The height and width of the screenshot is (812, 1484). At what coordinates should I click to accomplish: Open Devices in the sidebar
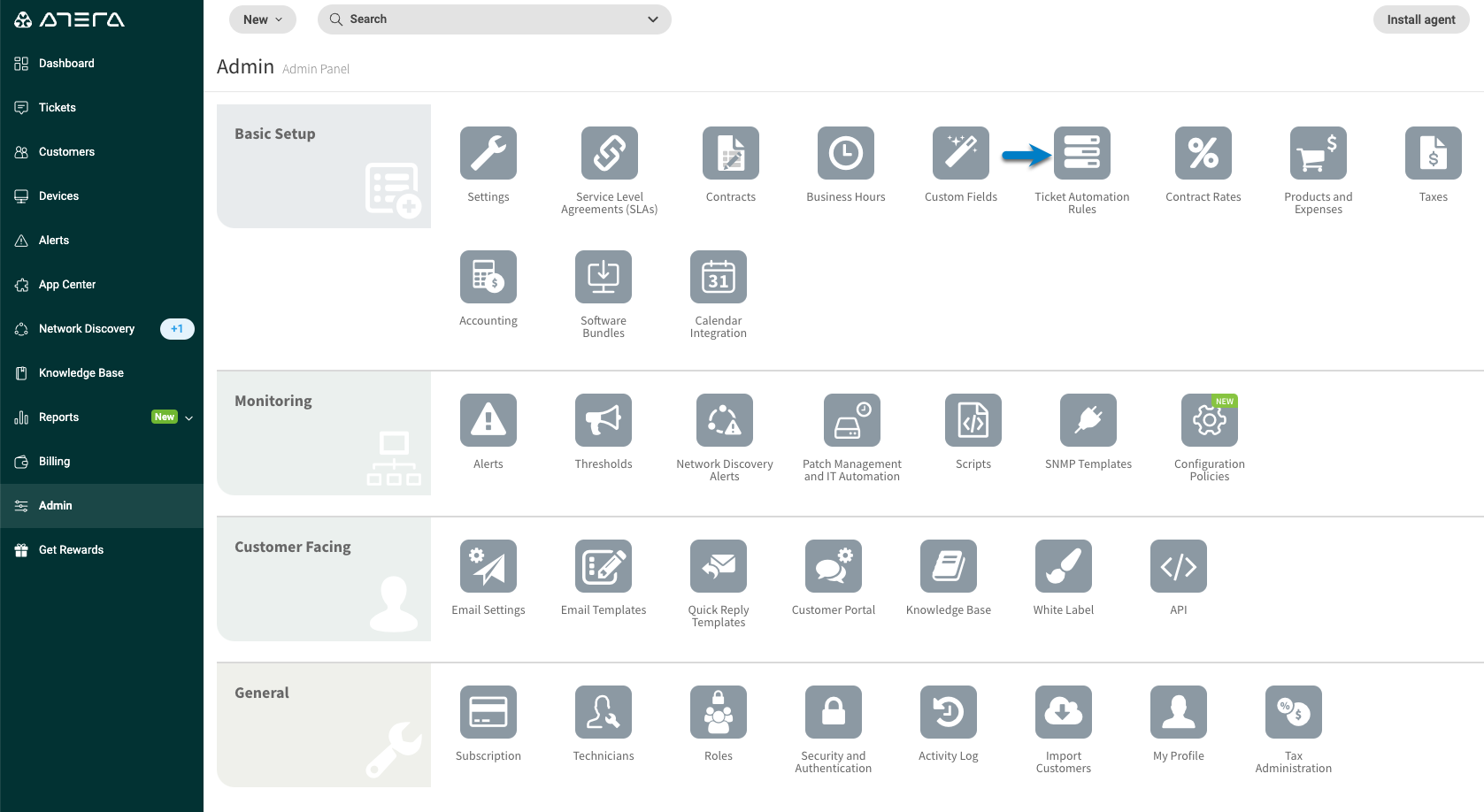(x=102, y=196)
